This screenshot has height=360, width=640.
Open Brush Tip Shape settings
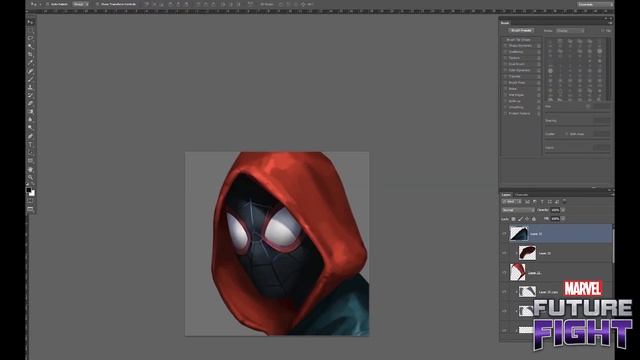tap(519, 40)
